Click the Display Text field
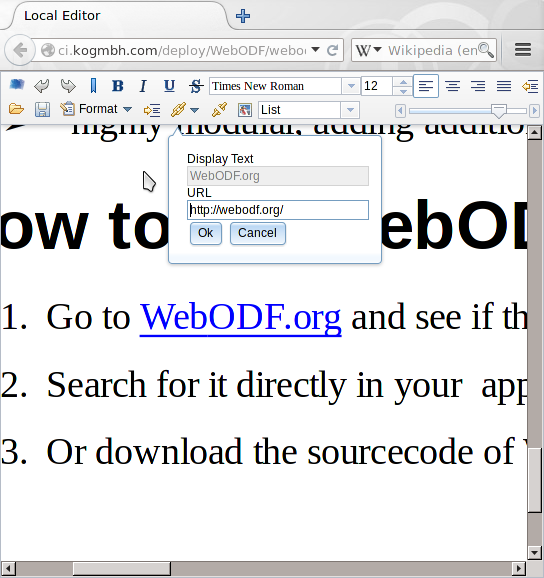 [x=278, y=176]
